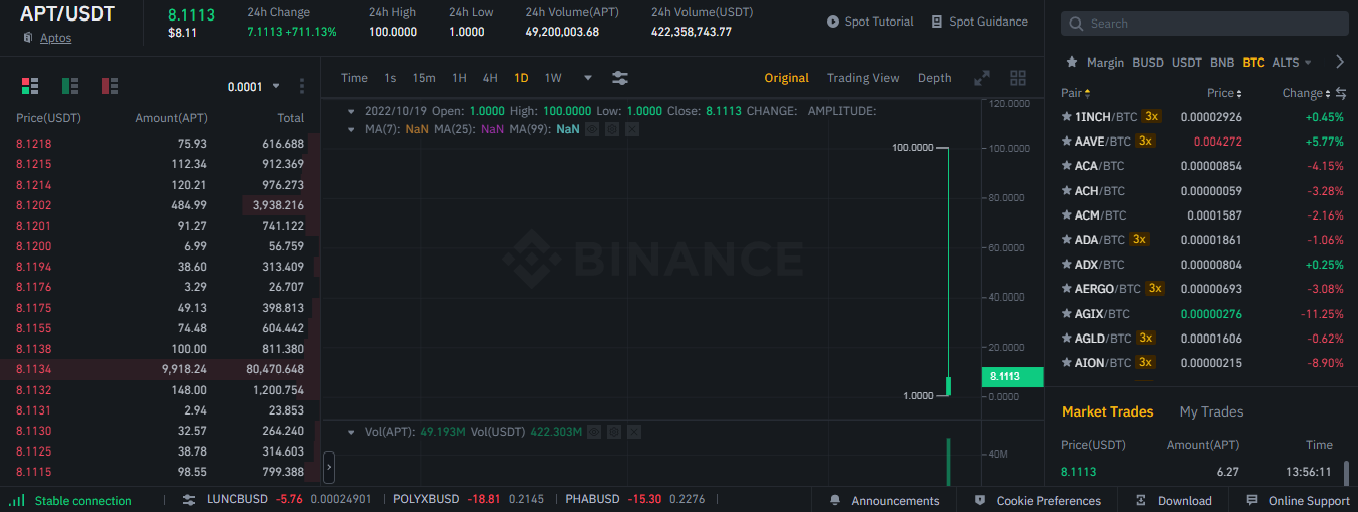Show combined buy and sell order book view
Viewport: 1358px width, 512px height.
point(30,86)
